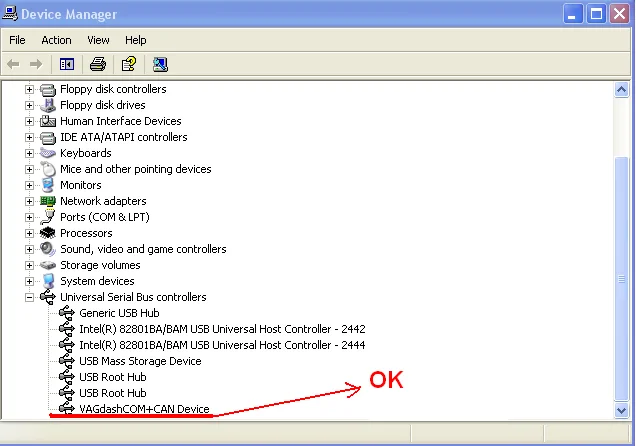Select the Processors label

click(86, 233)
